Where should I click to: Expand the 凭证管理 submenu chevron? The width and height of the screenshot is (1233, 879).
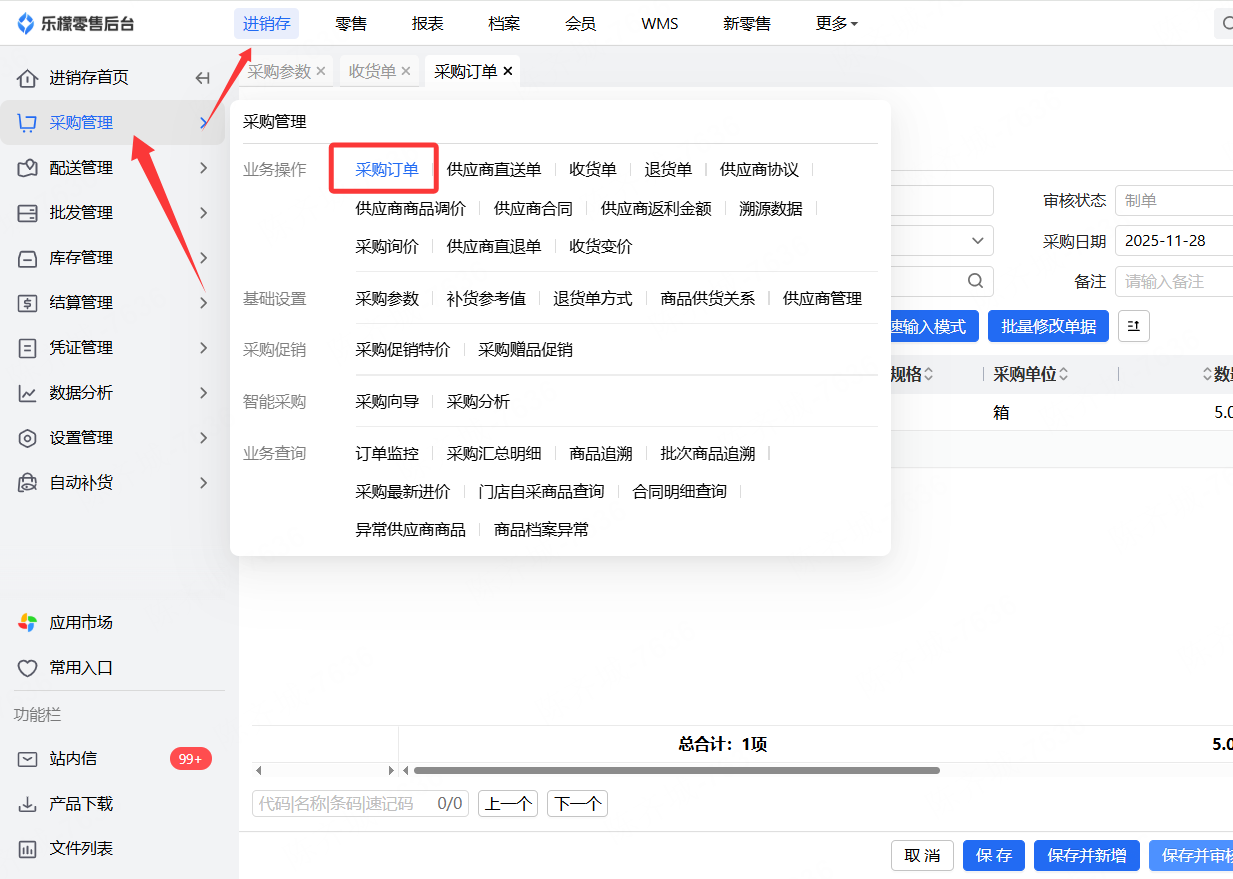point(204,348)
